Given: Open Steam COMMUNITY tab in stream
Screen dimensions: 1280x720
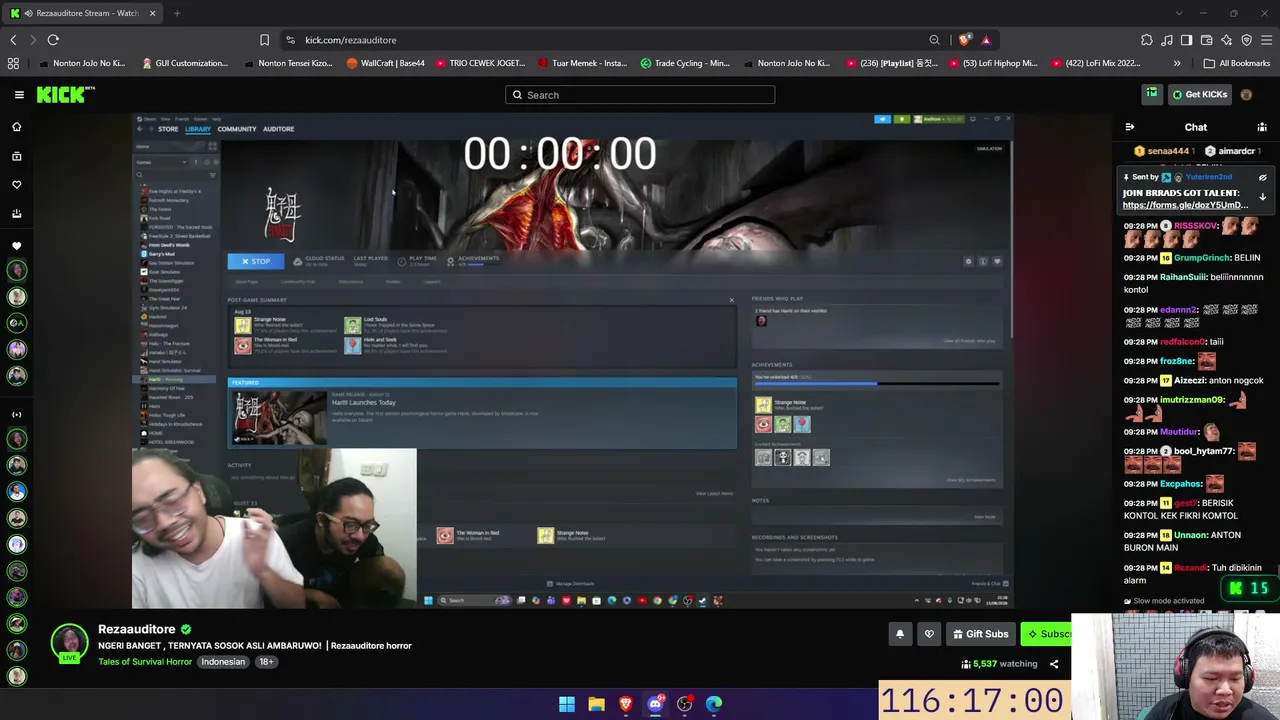Looking at the screenshot, I should [x=237, y=129].
